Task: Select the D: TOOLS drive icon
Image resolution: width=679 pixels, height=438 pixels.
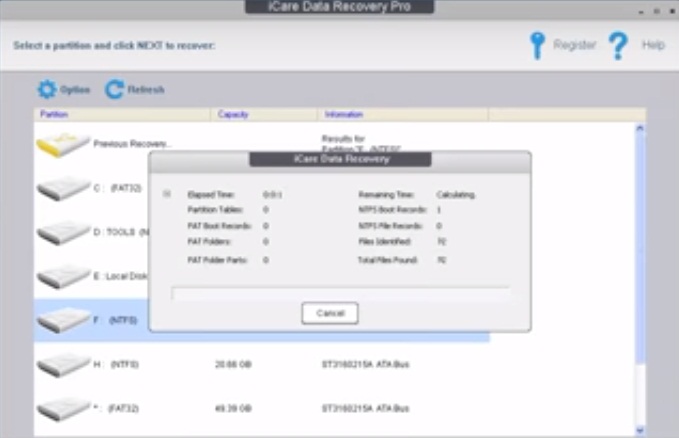Action: coord(63,232)
